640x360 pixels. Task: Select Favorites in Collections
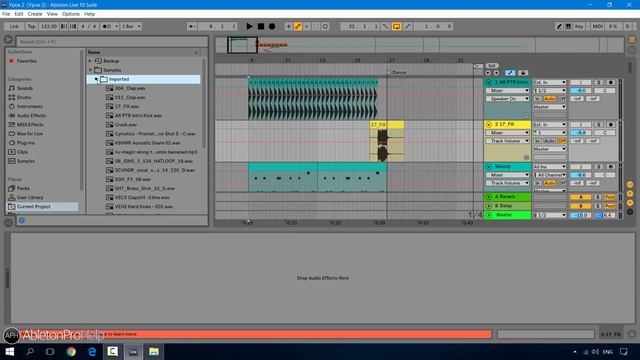coord(27,61)
